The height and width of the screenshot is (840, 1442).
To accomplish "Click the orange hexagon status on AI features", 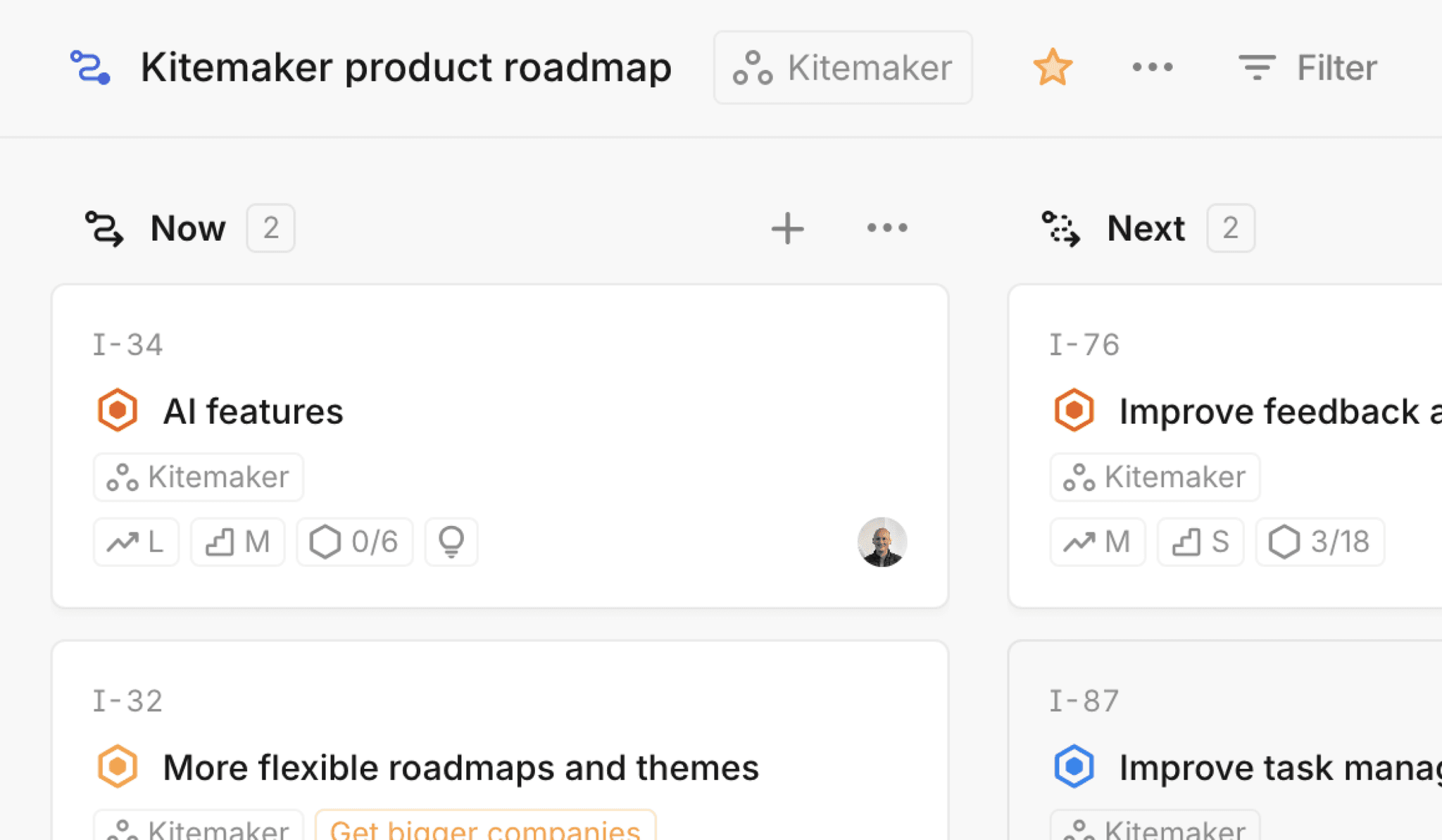I will pos(117,410).
